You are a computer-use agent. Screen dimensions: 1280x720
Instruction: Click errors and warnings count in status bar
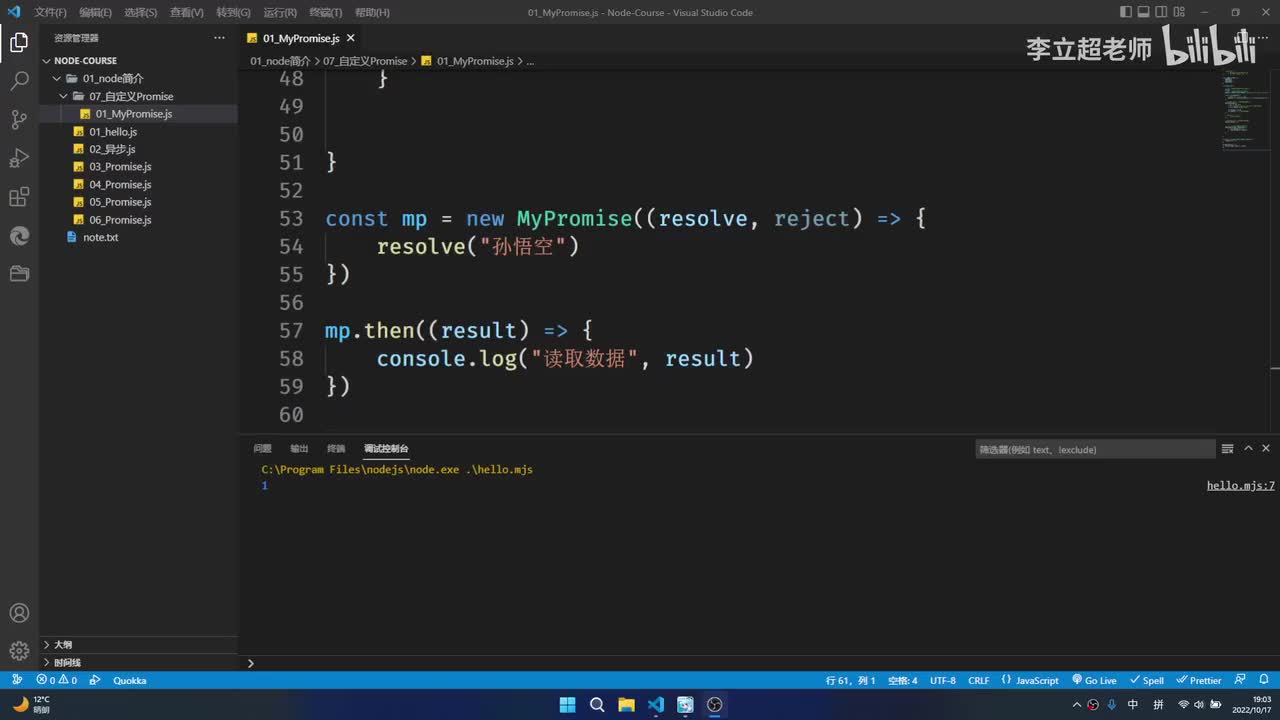pos(57,680)
